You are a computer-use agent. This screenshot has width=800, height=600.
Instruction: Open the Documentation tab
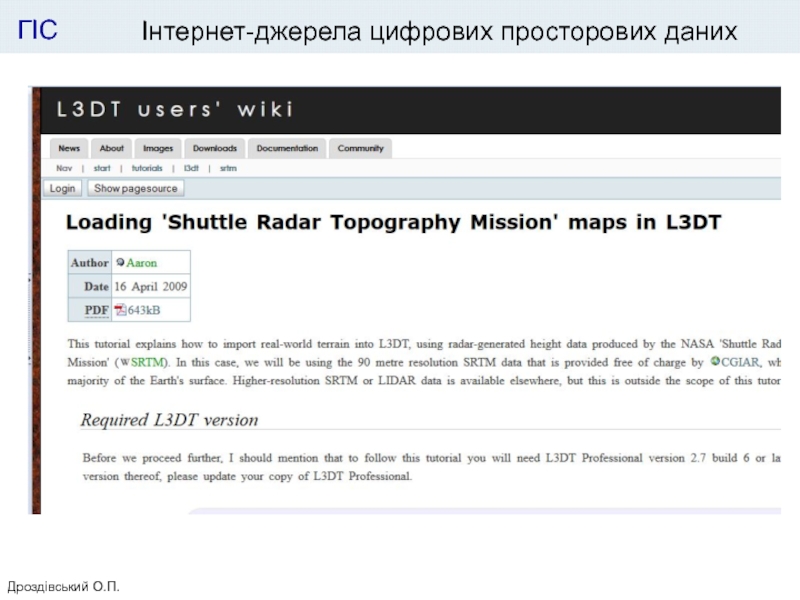287,148
